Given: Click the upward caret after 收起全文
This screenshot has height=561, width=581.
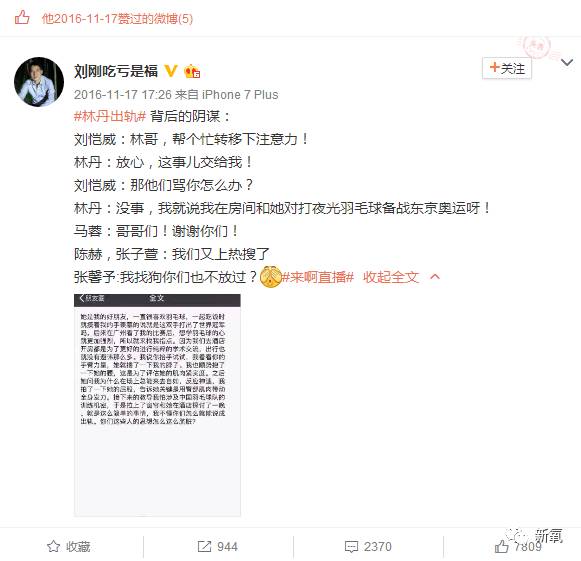Looking at the screenshot, I should [435, 276].
